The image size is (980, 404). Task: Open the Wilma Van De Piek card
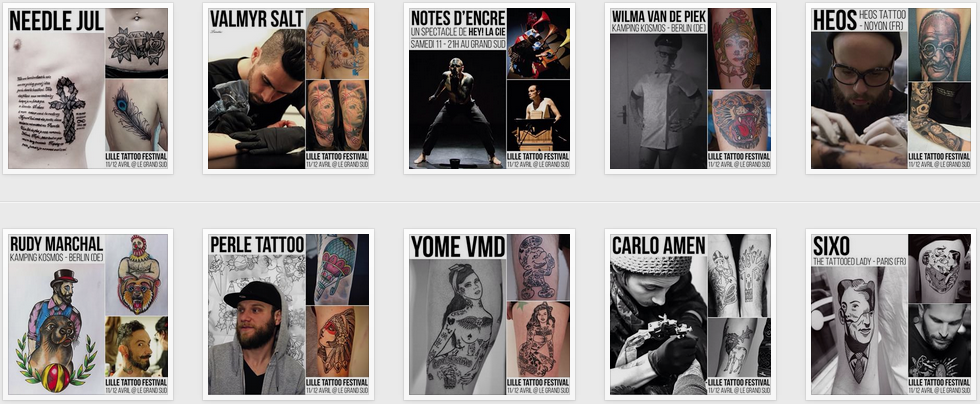coord(690,88)
